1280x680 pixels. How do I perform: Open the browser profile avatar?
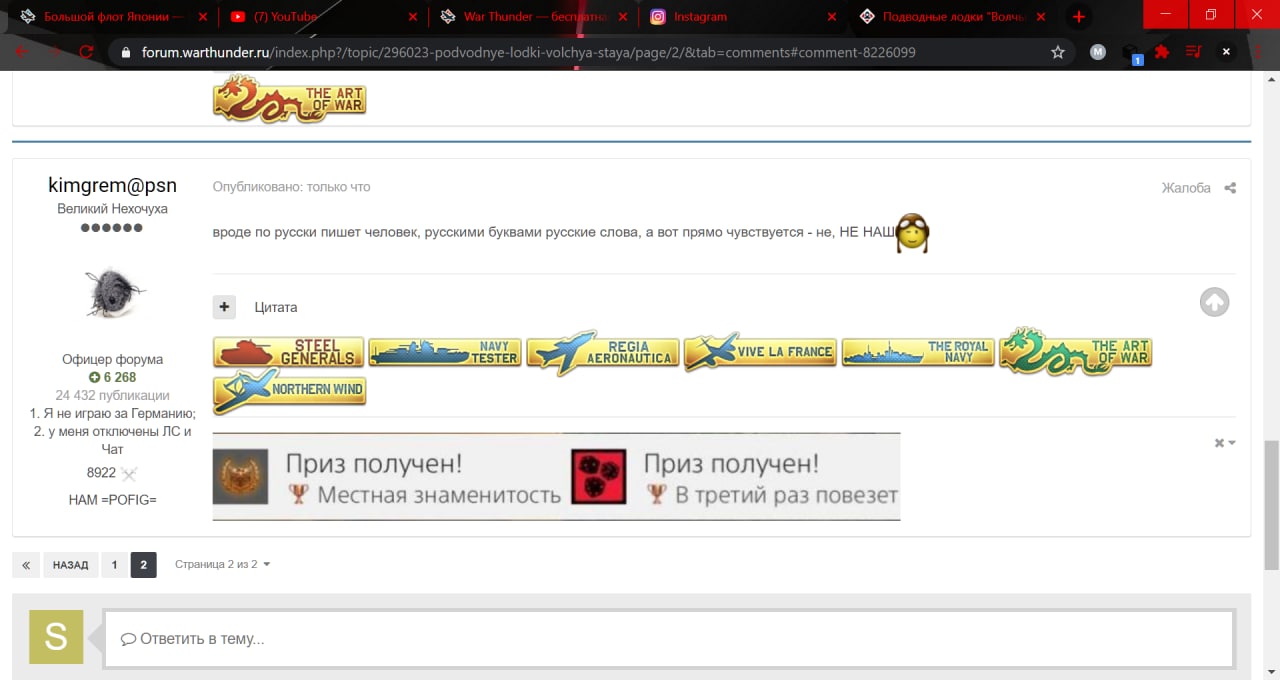point(1098,52)
